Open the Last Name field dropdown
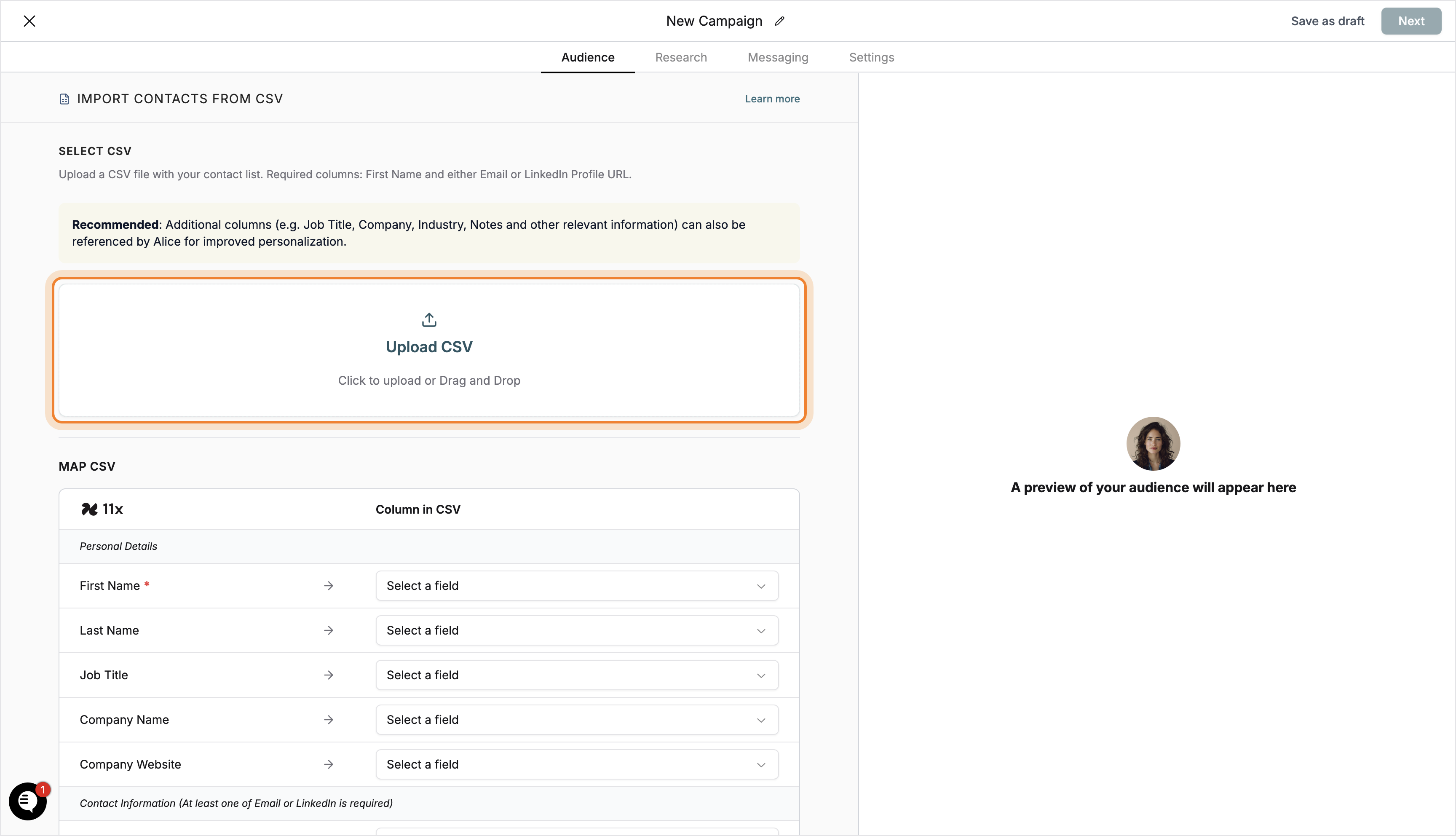This screenshot has height=836, width=1456. [576, 630]
